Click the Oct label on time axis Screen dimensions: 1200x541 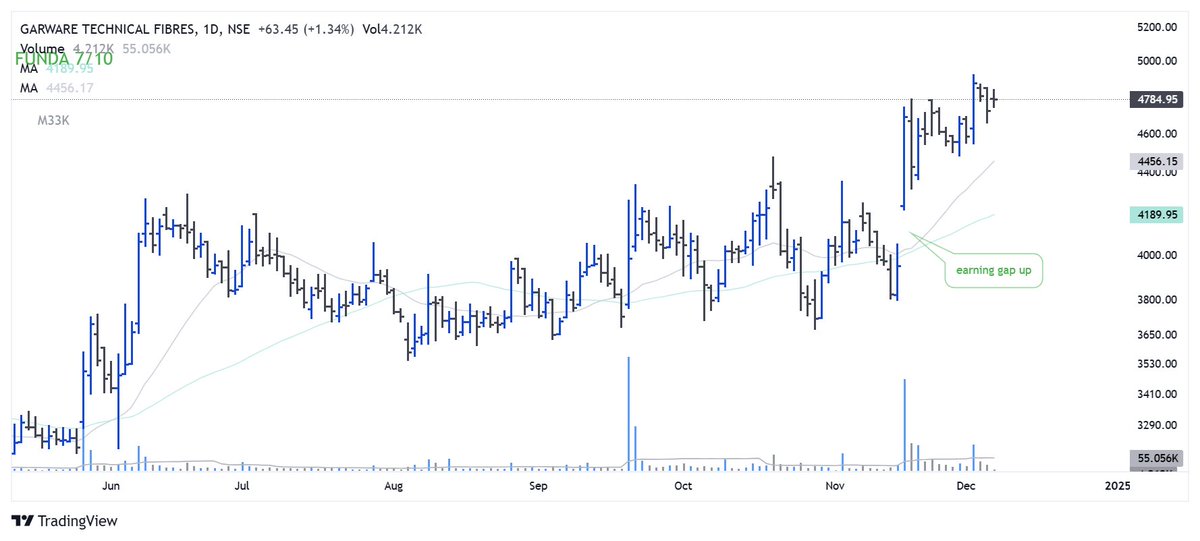coord(683,486)
